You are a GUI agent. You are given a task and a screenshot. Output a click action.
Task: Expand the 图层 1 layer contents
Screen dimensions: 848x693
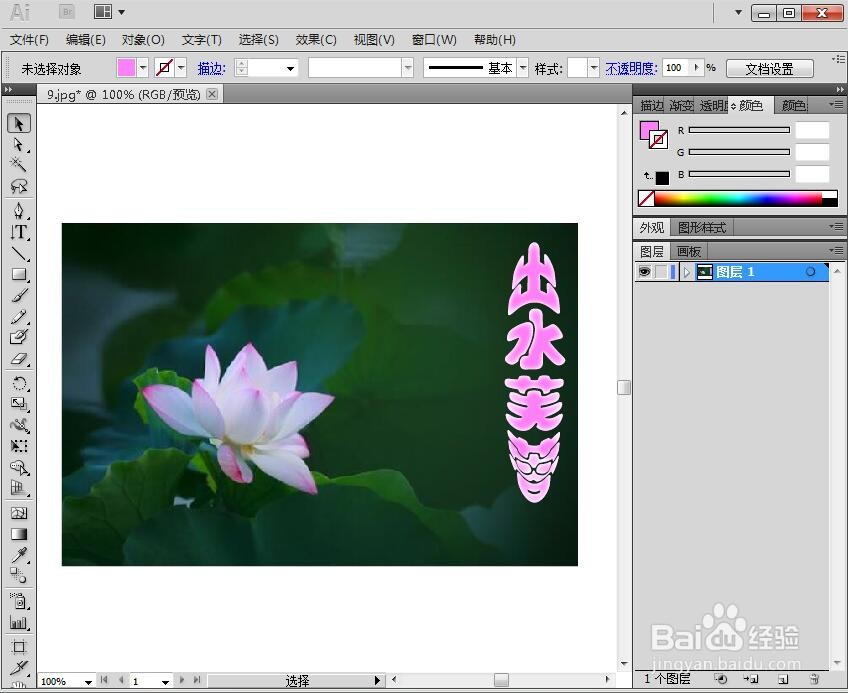click(686, 272)
